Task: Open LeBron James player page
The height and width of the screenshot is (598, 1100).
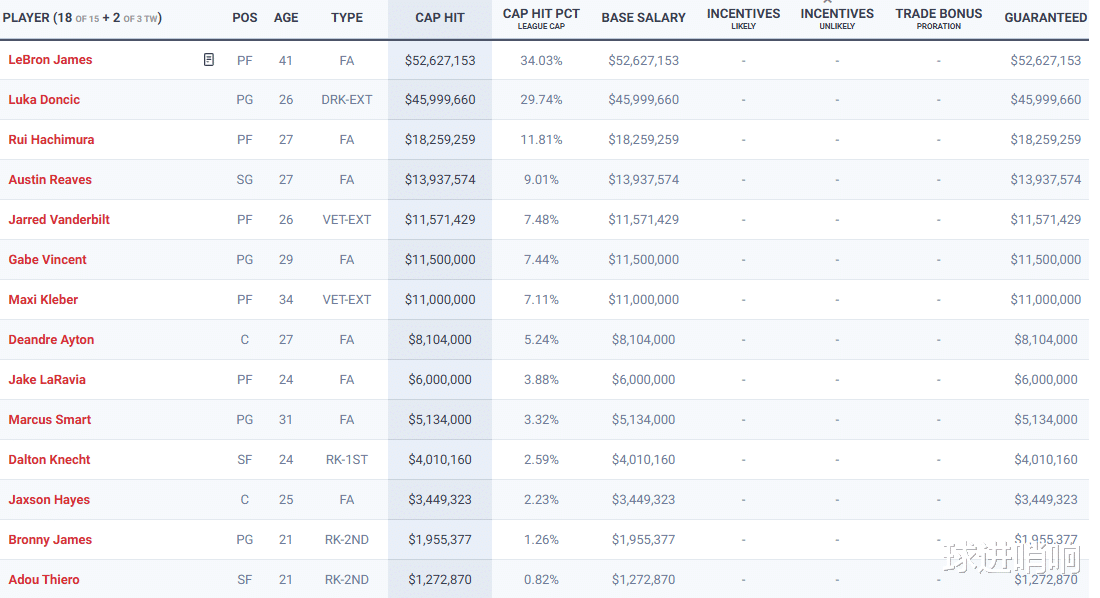Action: coord(50,60)
